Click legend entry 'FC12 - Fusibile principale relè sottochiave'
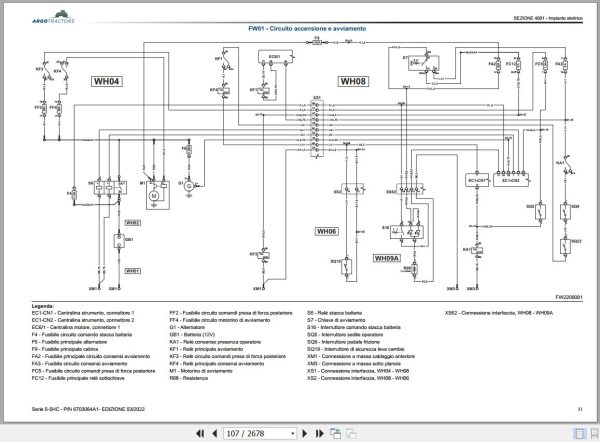 (78, 378)
